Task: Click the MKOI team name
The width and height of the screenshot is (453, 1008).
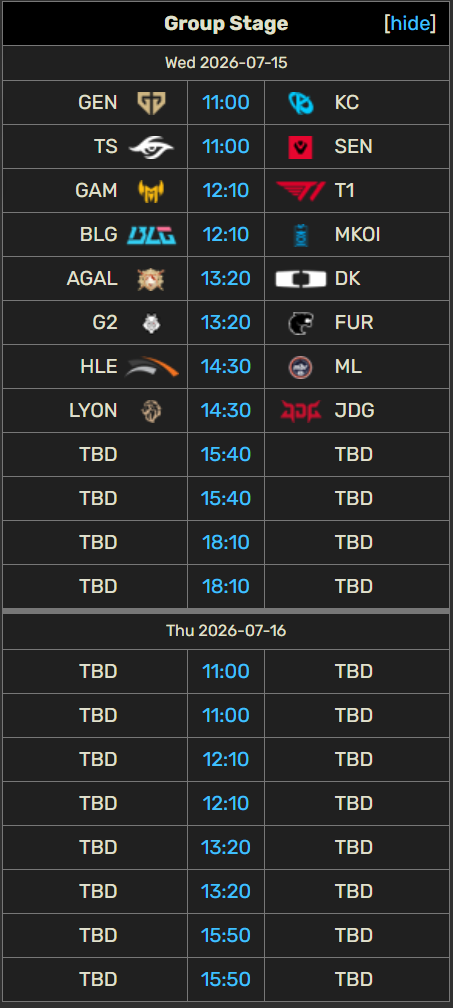Action: point(357,235)
